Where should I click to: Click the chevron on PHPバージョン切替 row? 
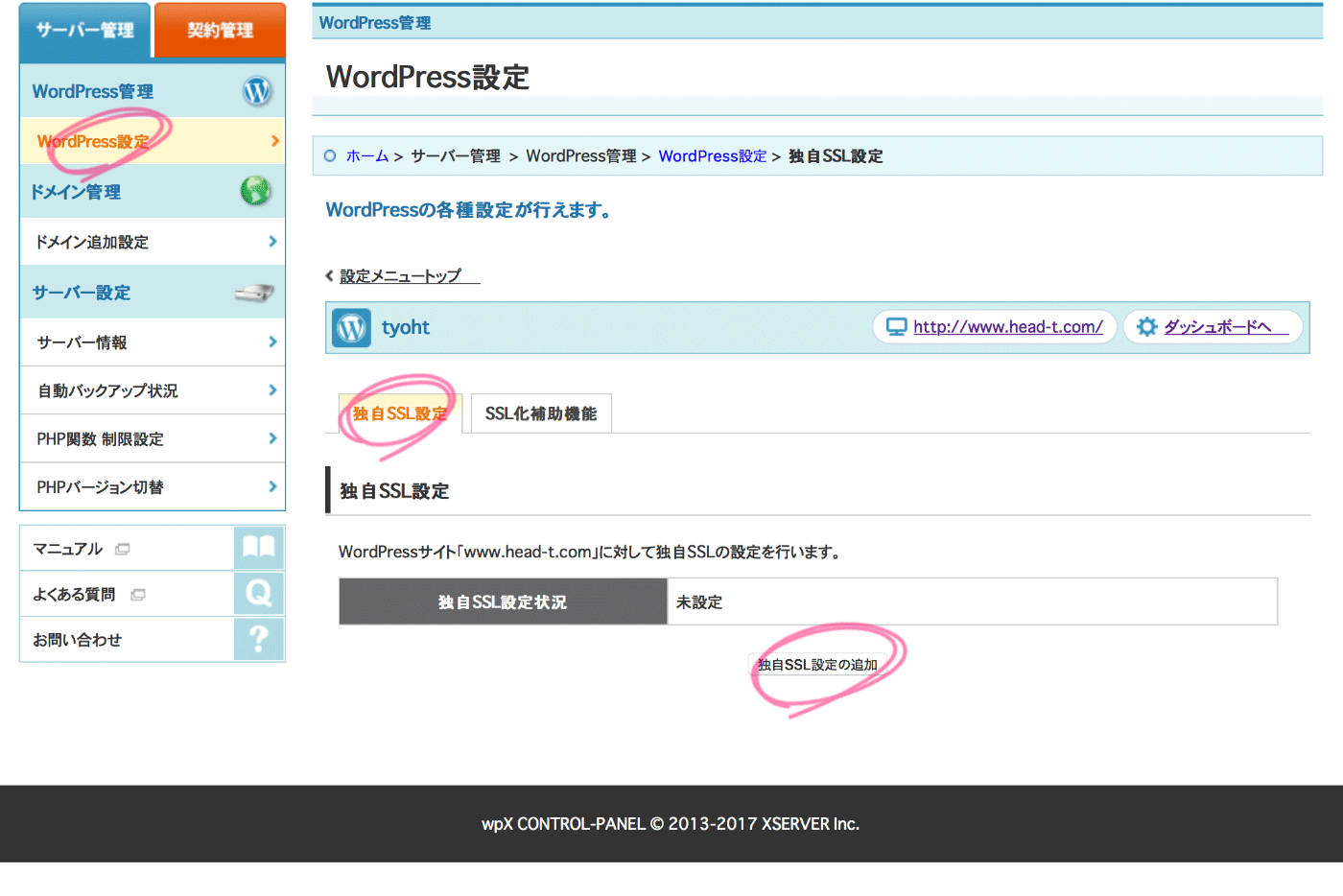273,486
